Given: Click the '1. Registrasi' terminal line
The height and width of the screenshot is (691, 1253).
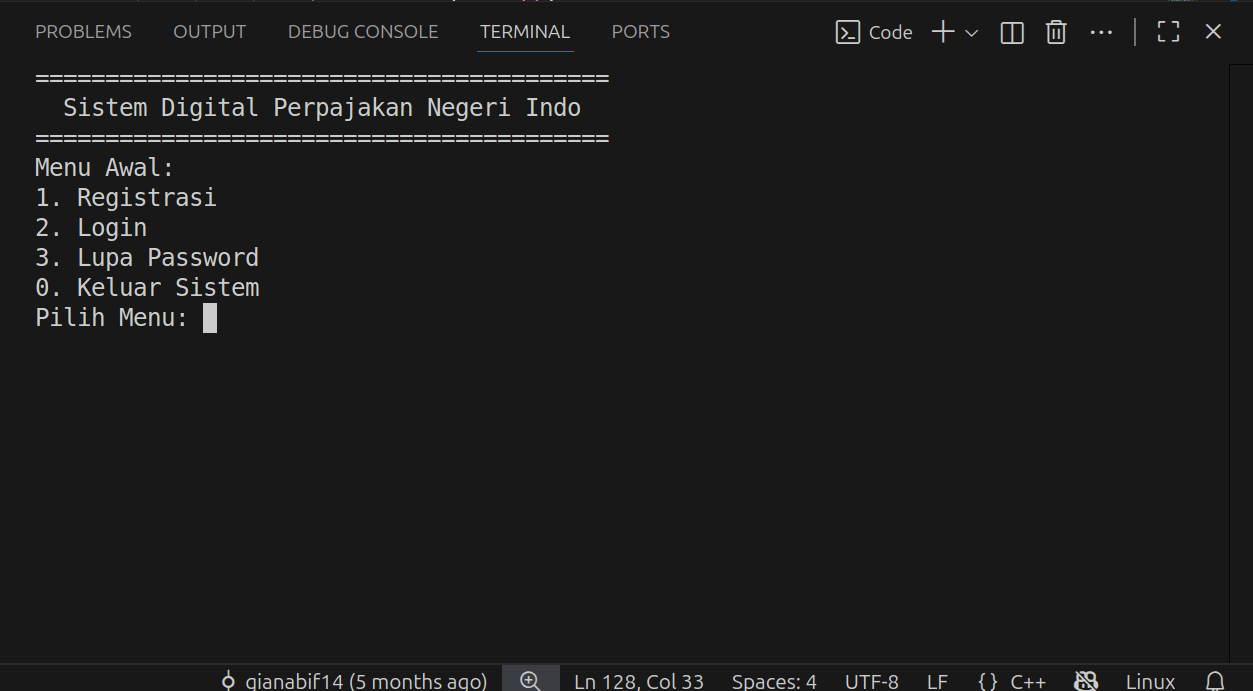Looking at the screenshot, I should (126, 198).
